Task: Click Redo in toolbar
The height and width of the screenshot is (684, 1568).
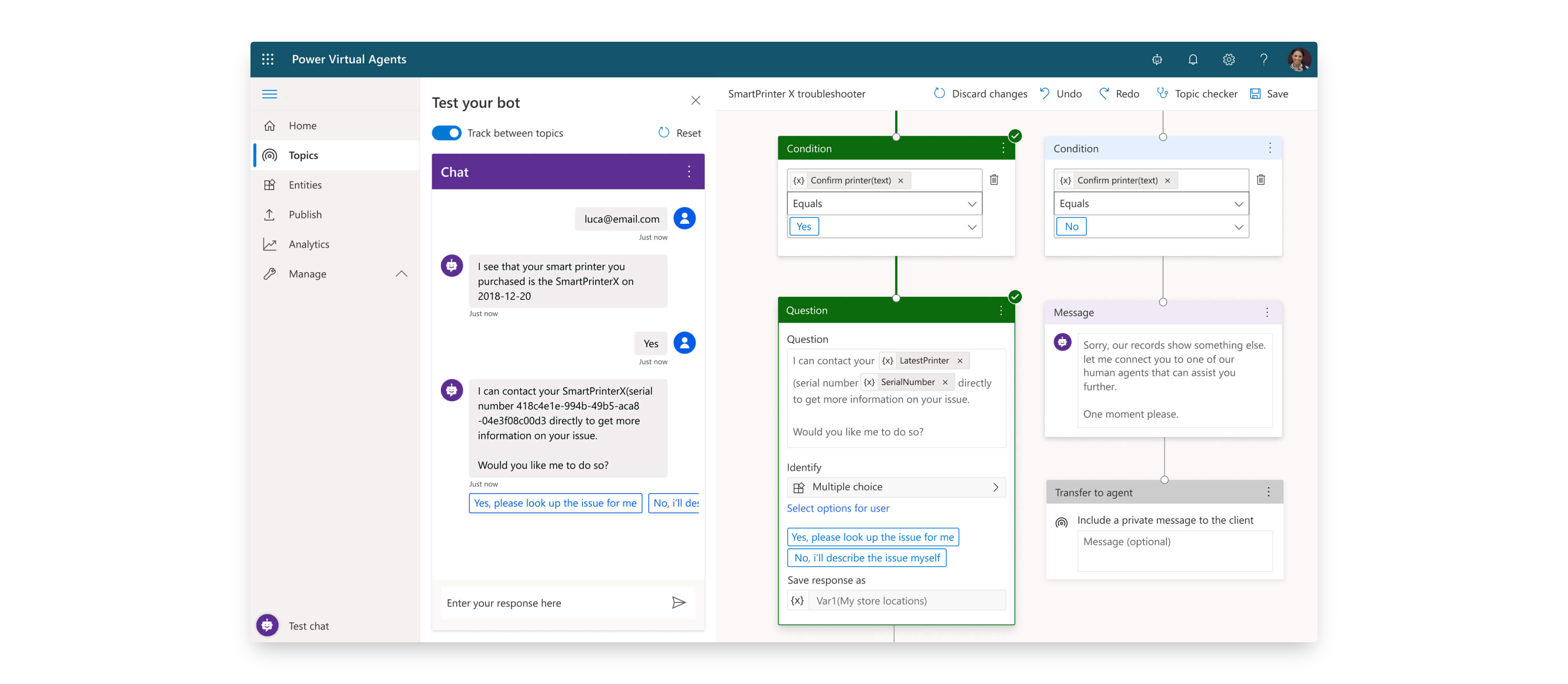Action: point(1119,94)
